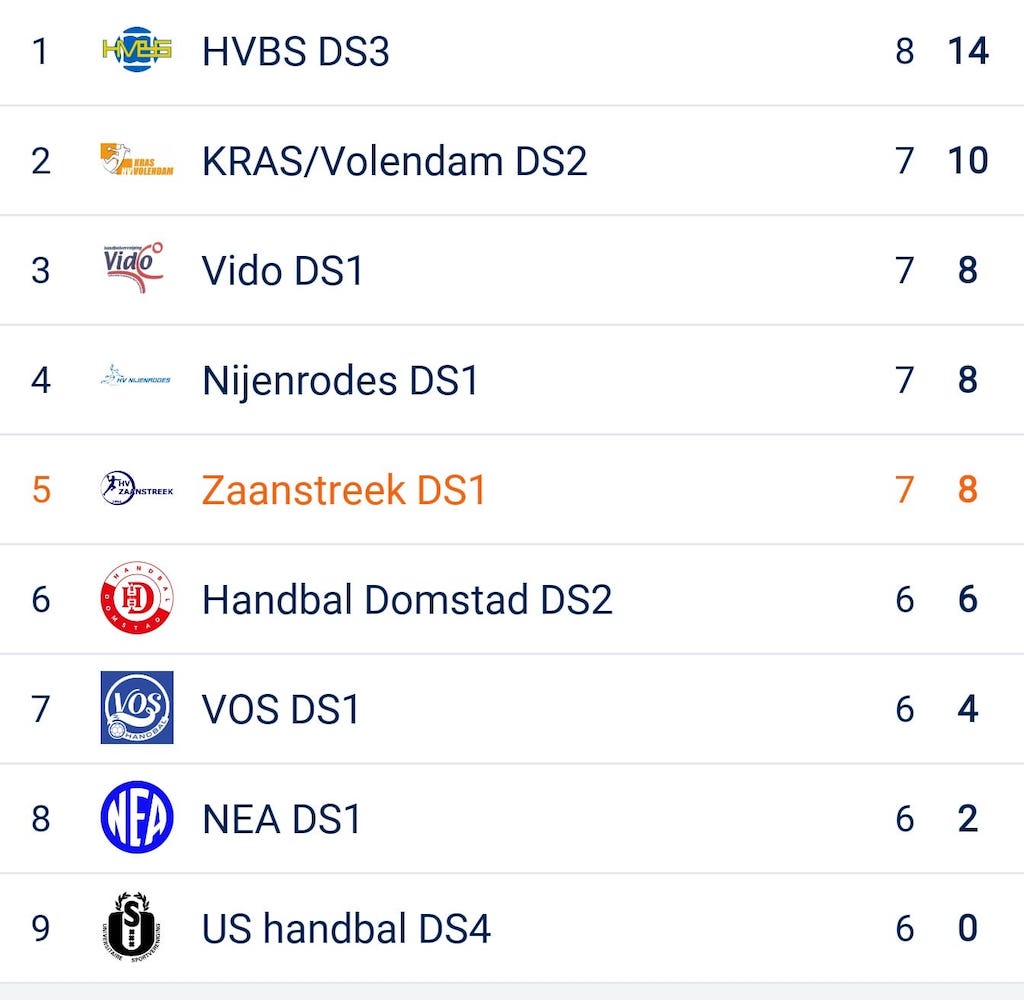Select the VOS DS1 team name

pos(280,709)
